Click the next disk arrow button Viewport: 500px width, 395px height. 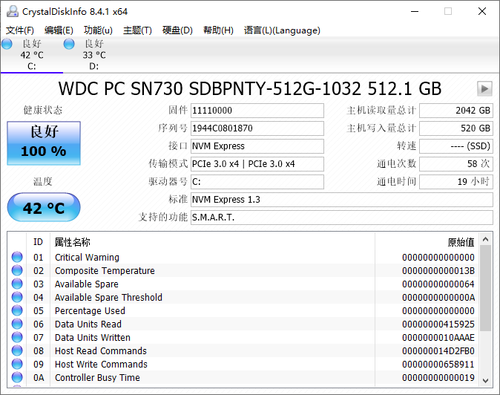point(484,89)
